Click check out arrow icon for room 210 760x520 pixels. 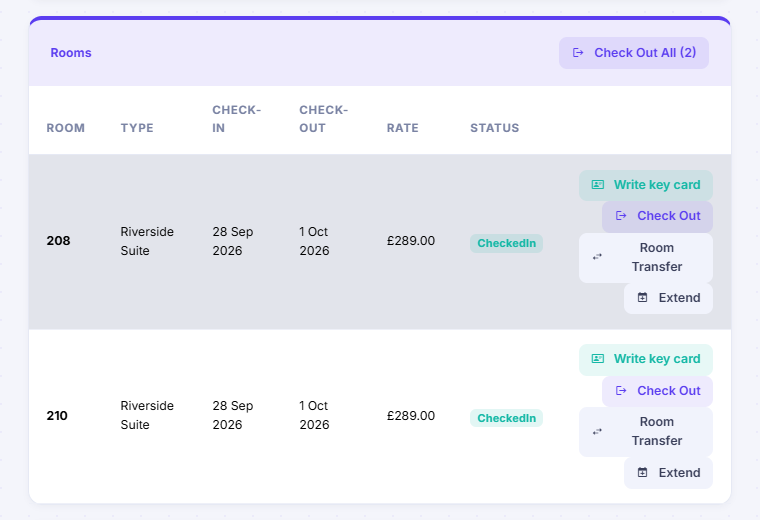pyautogui.click(x=621, y=391)
